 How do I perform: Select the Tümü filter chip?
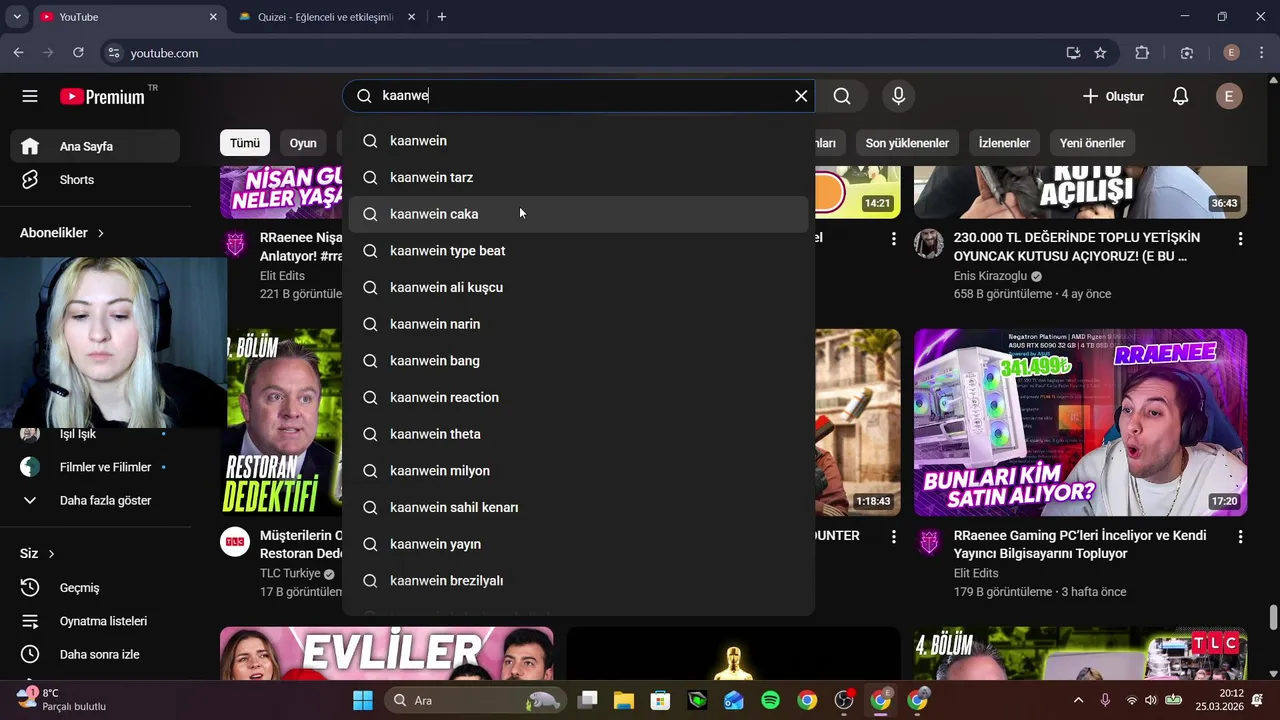tap(245, 143)
